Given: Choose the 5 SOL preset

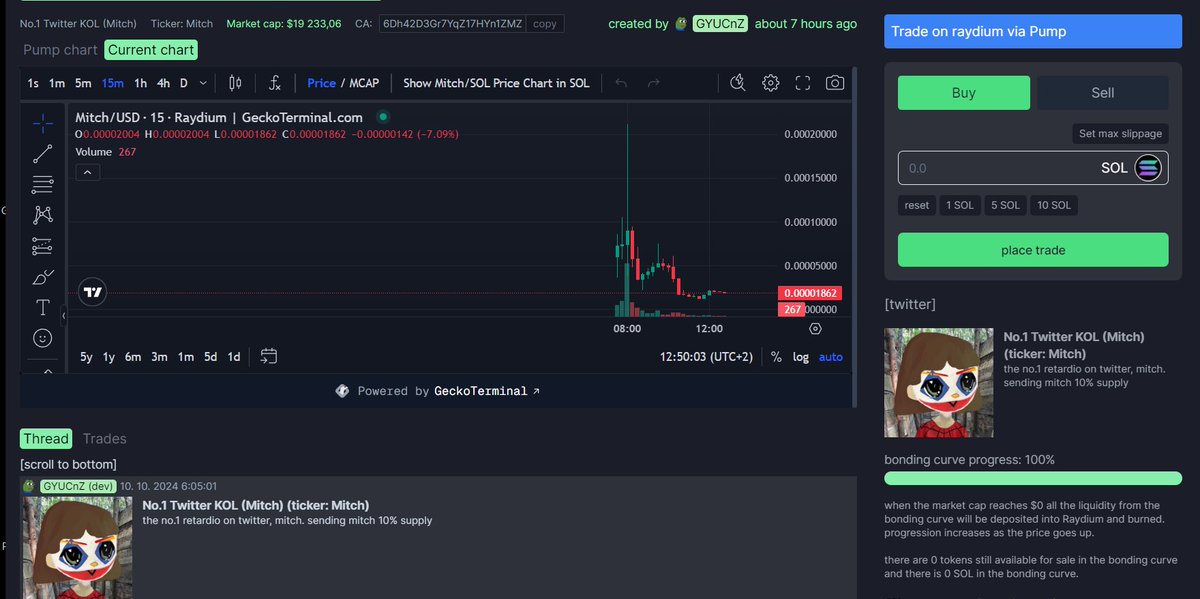Looking at the screenshot, I should coord(1005,205).
